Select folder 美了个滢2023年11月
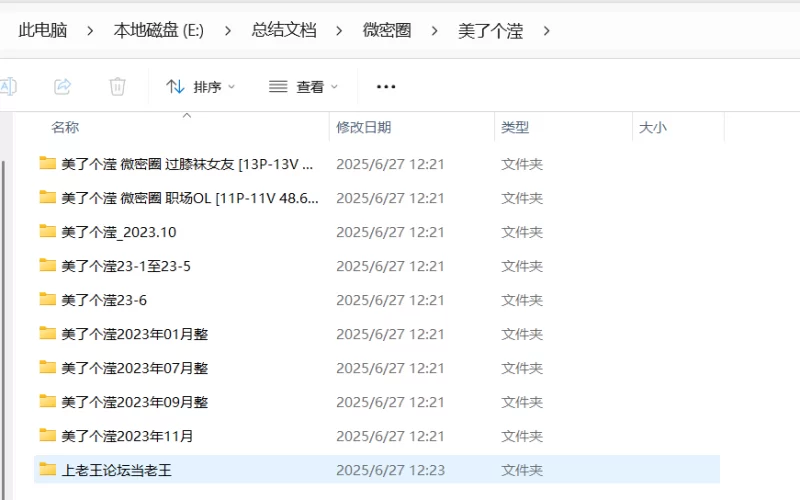Screen dimensions: 800x500 [377, 436]
